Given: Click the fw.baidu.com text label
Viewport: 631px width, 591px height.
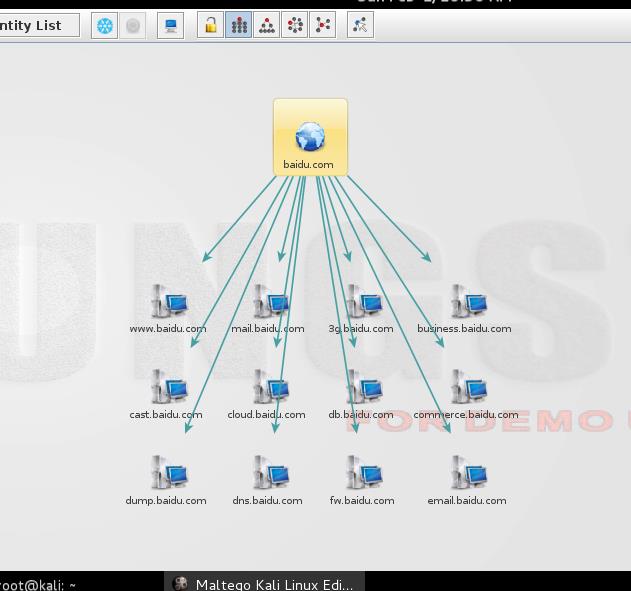Looking at the screenshot, I should (362, 500).
